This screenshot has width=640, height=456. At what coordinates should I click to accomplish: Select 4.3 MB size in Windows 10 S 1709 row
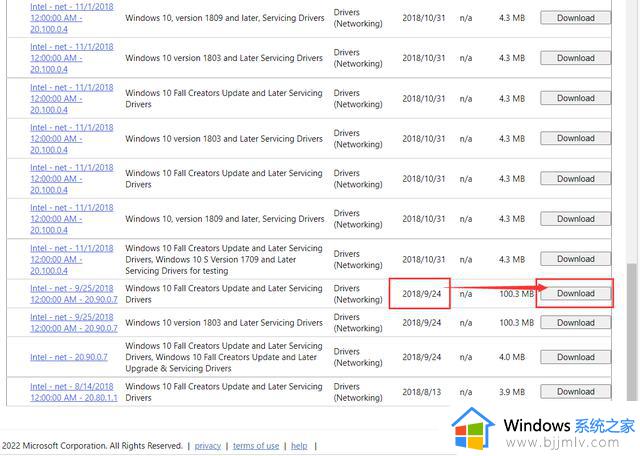tap(511, 259)
